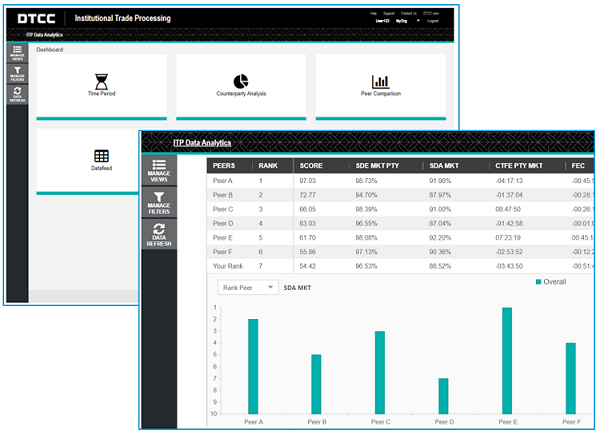
Task: Click SDA MKT value 92.20%
Action: pos(440,238)
